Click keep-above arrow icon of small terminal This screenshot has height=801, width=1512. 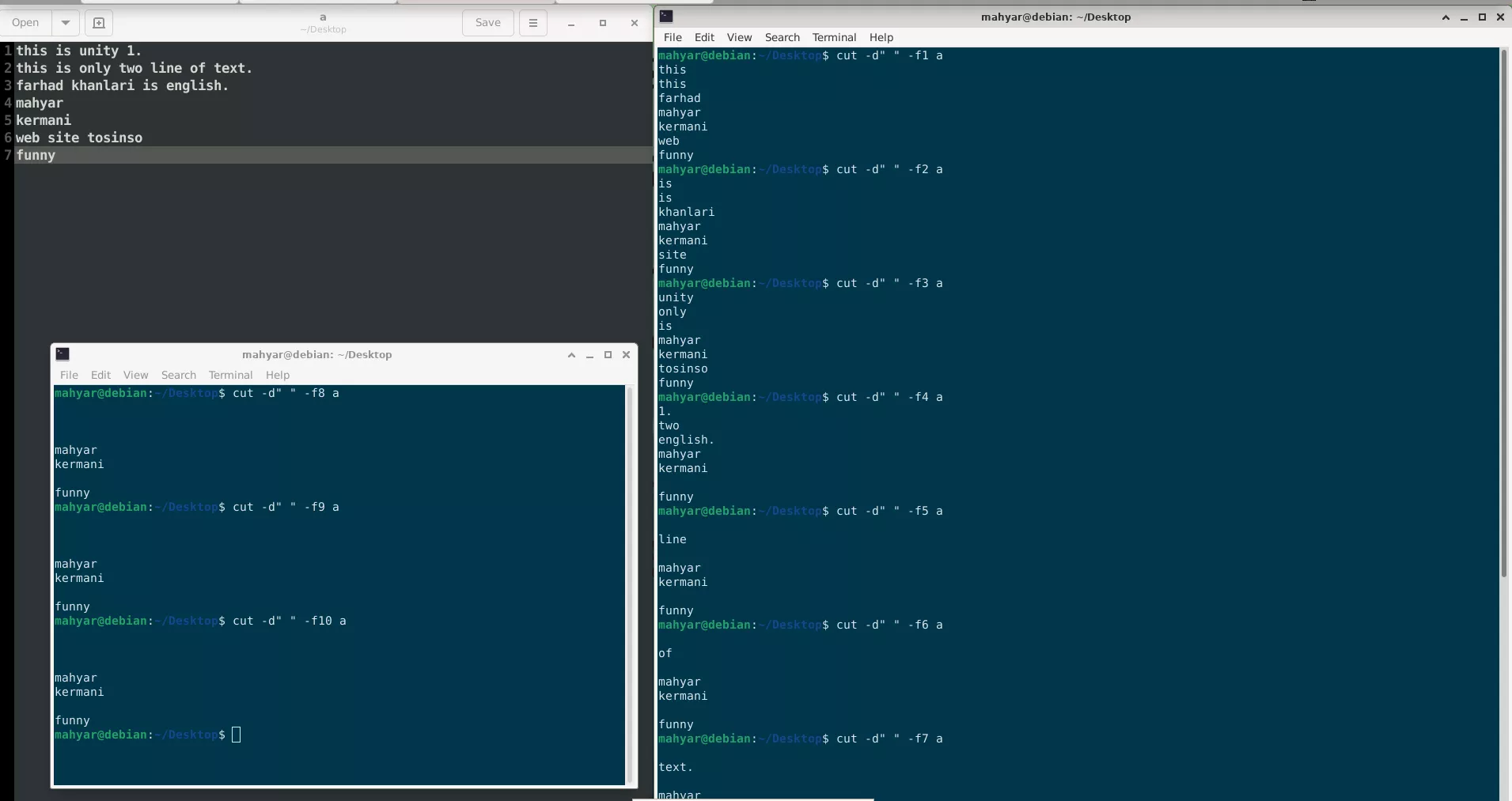[x=571, y=355]
